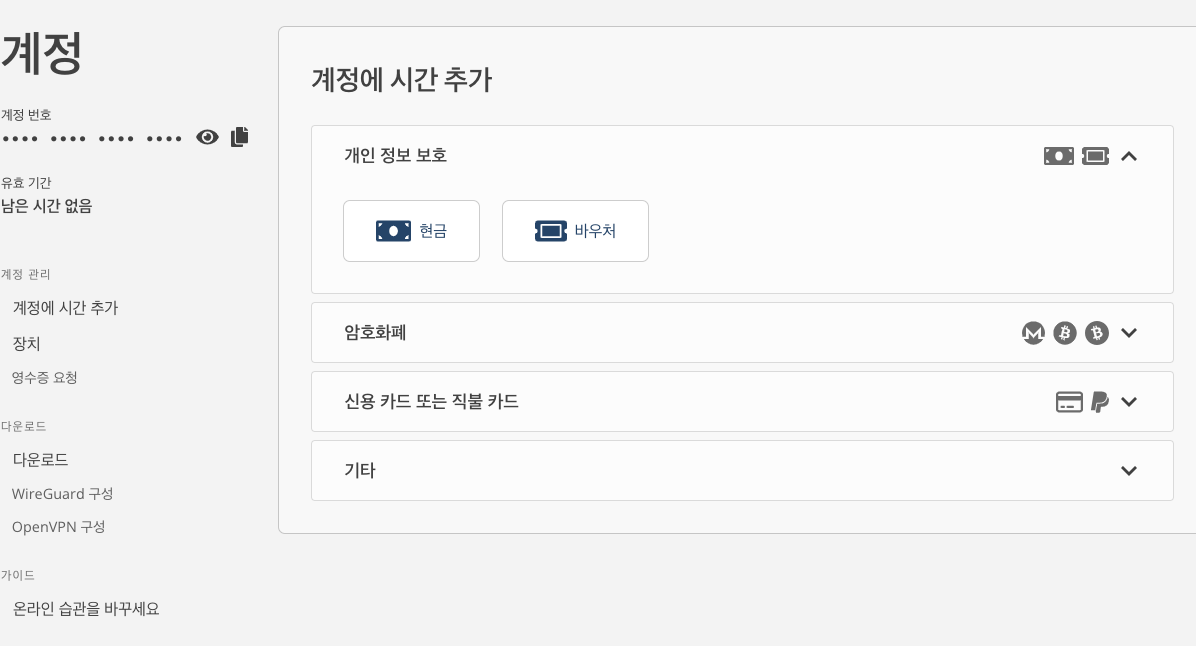Expand the 신용 카드 또는 직불 카드 section
Viewport: 1196px width, 646px height.
point(1129,402)
